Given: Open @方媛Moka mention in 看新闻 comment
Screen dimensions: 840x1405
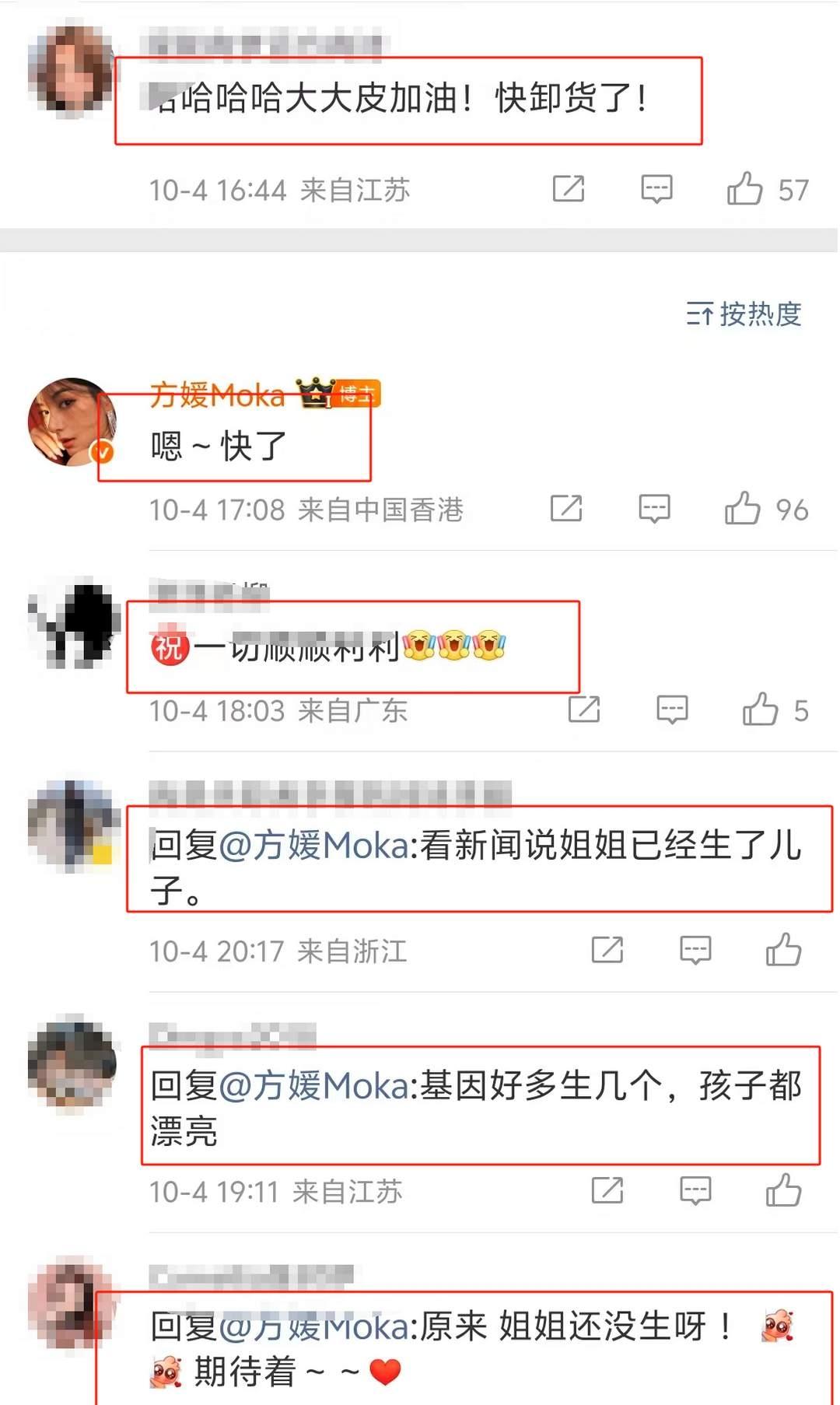Looking at the screenshot, I should [314, 845].
